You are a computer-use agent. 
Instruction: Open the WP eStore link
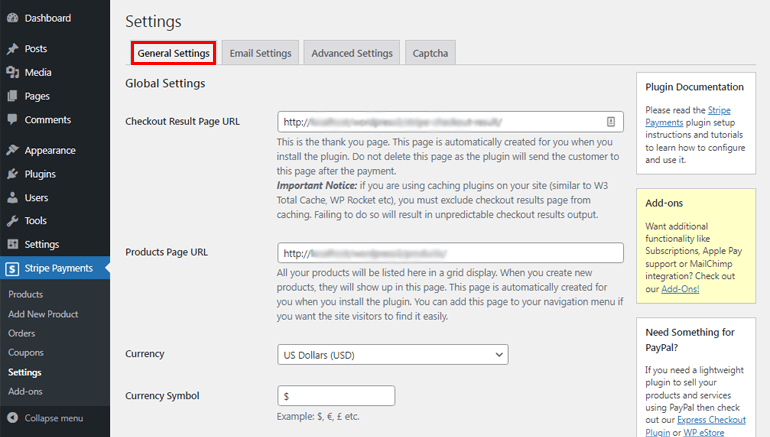tap(704, 432)
